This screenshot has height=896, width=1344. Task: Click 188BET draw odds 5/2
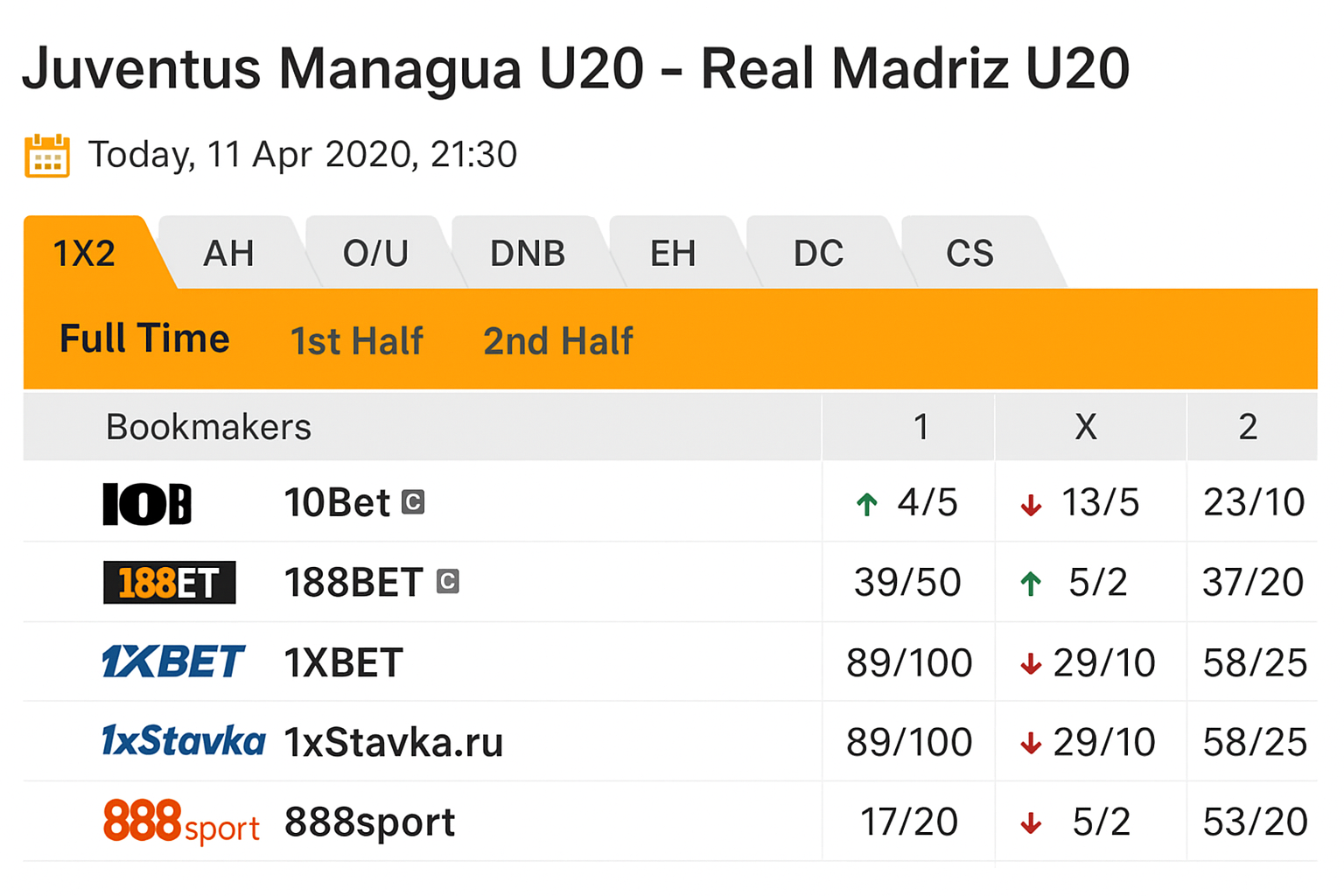pos(1098,583)
